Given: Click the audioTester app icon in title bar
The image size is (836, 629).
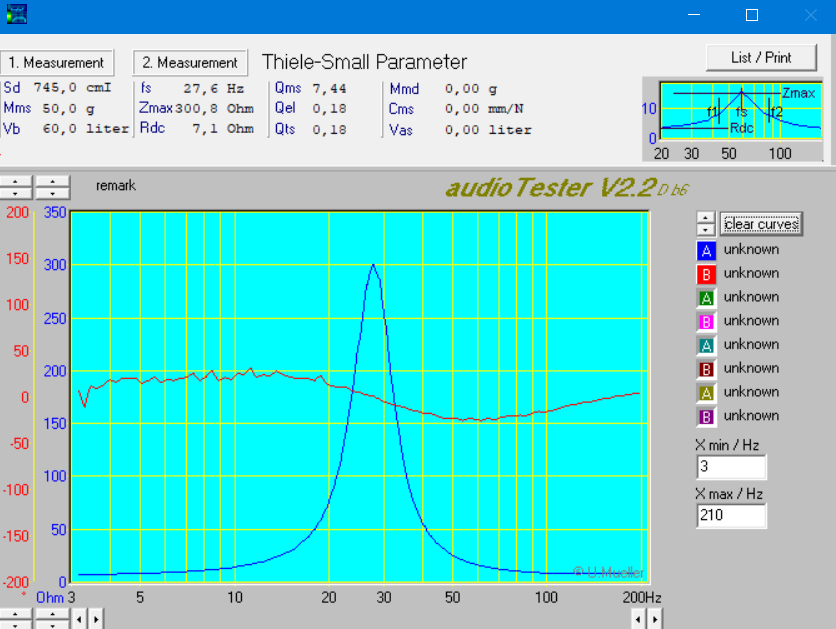Looking at the screenshot, I should 17,14.
